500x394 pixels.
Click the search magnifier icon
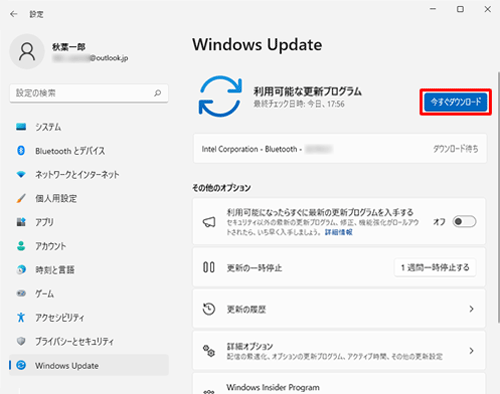pyautogui.click(x=158, y=93)
